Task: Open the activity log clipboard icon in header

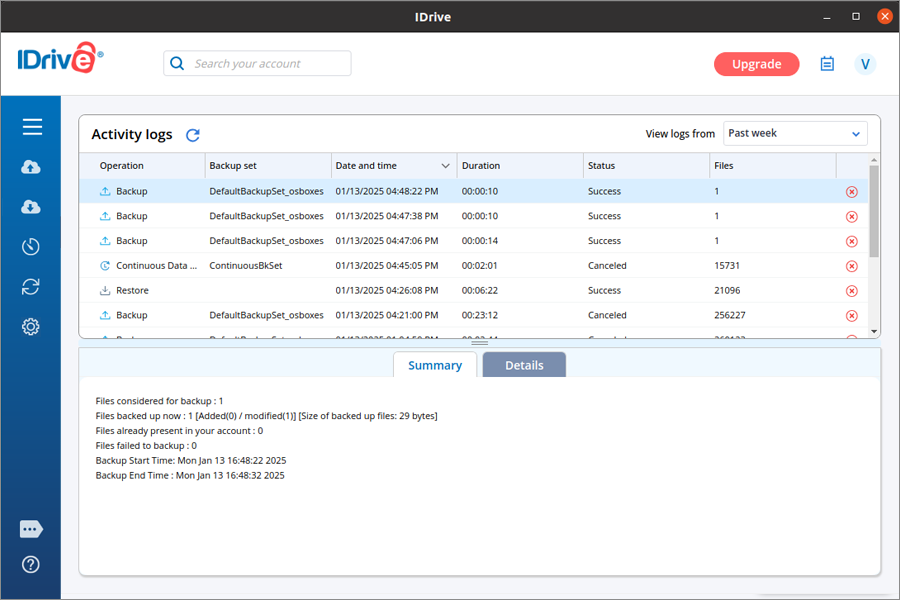Action: tap(827, 64)
